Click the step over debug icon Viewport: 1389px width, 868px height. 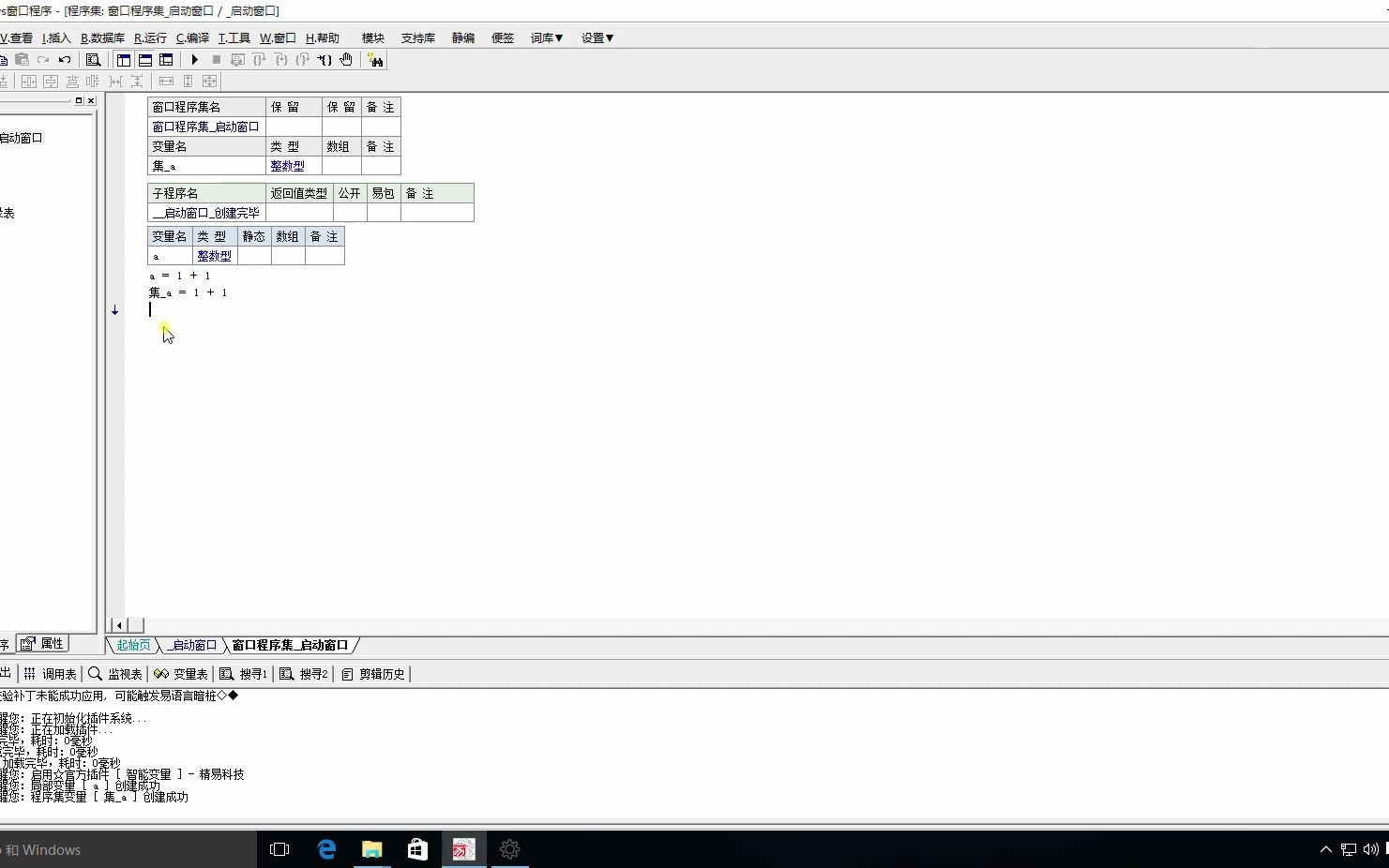coord(259,60)
